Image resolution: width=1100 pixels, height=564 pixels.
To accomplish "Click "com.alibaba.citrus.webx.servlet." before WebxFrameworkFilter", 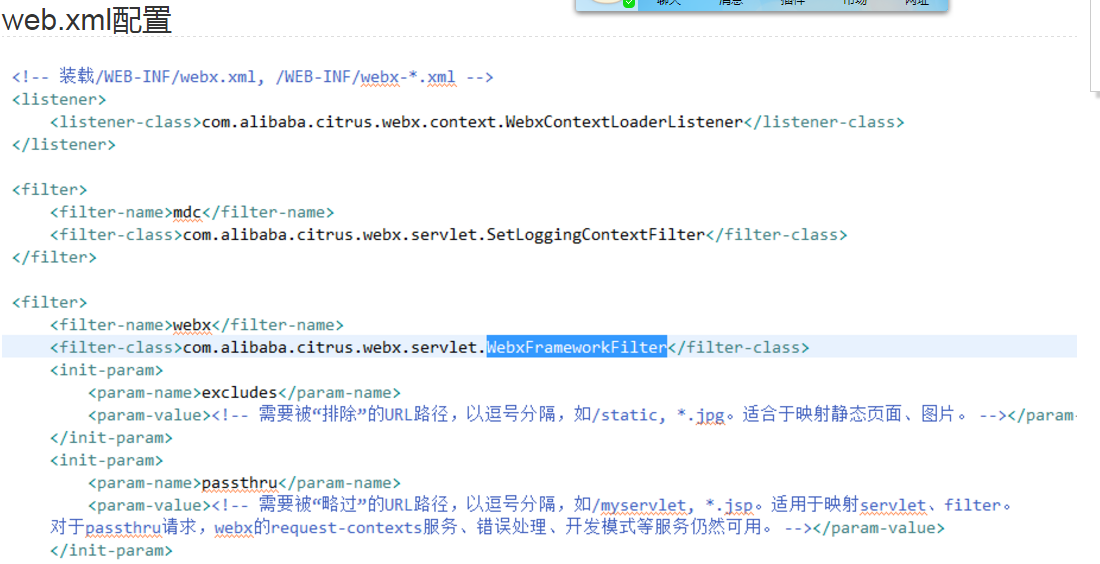I will [335, 347].
